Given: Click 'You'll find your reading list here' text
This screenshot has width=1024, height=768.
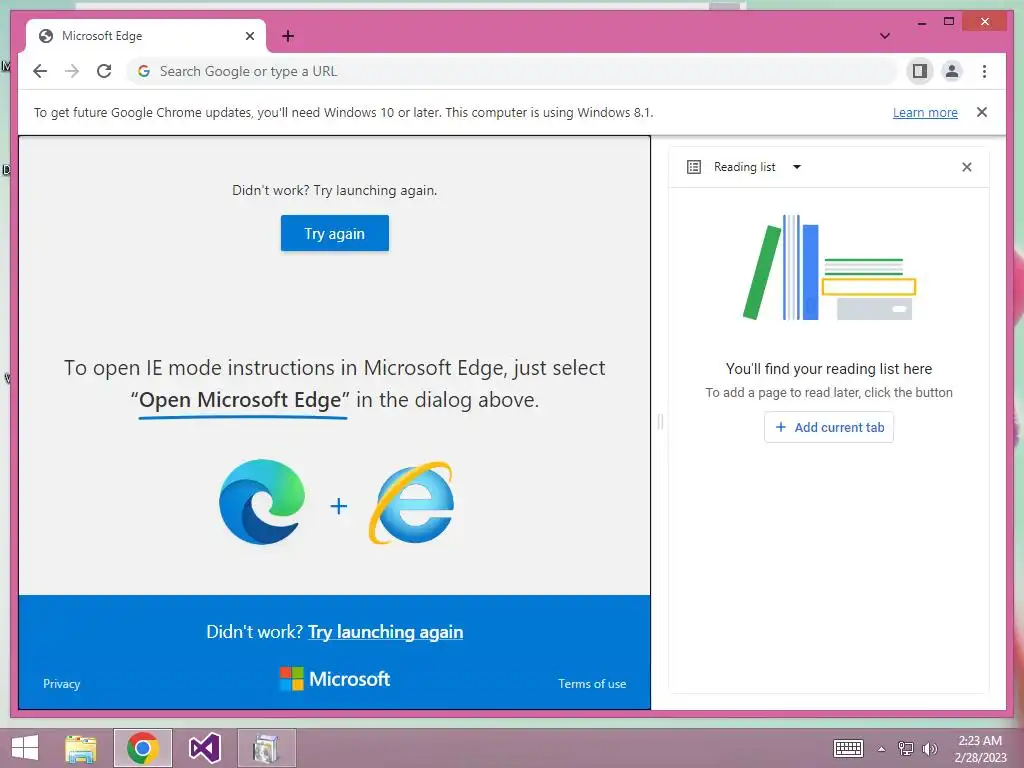Looking at the screenshot, I should (829, 369).
